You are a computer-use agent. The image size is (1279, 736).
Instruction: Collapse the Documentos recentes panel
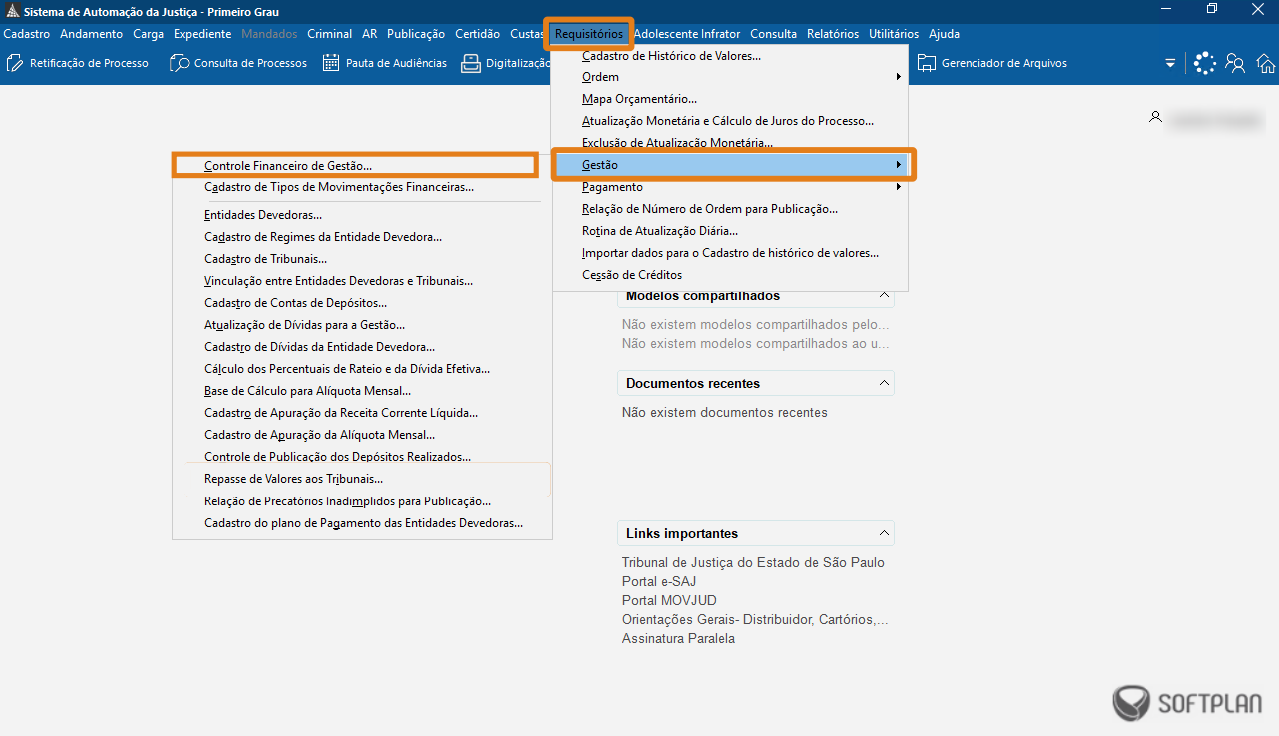(883, 384)
